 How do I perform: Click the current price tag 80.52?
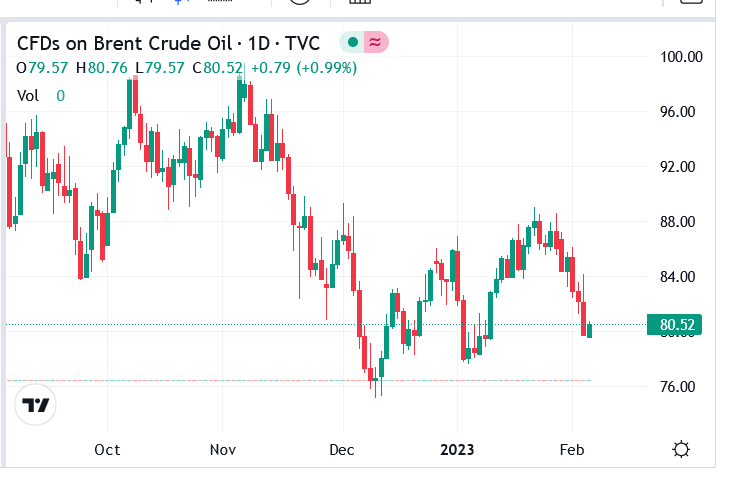(677, 324)
